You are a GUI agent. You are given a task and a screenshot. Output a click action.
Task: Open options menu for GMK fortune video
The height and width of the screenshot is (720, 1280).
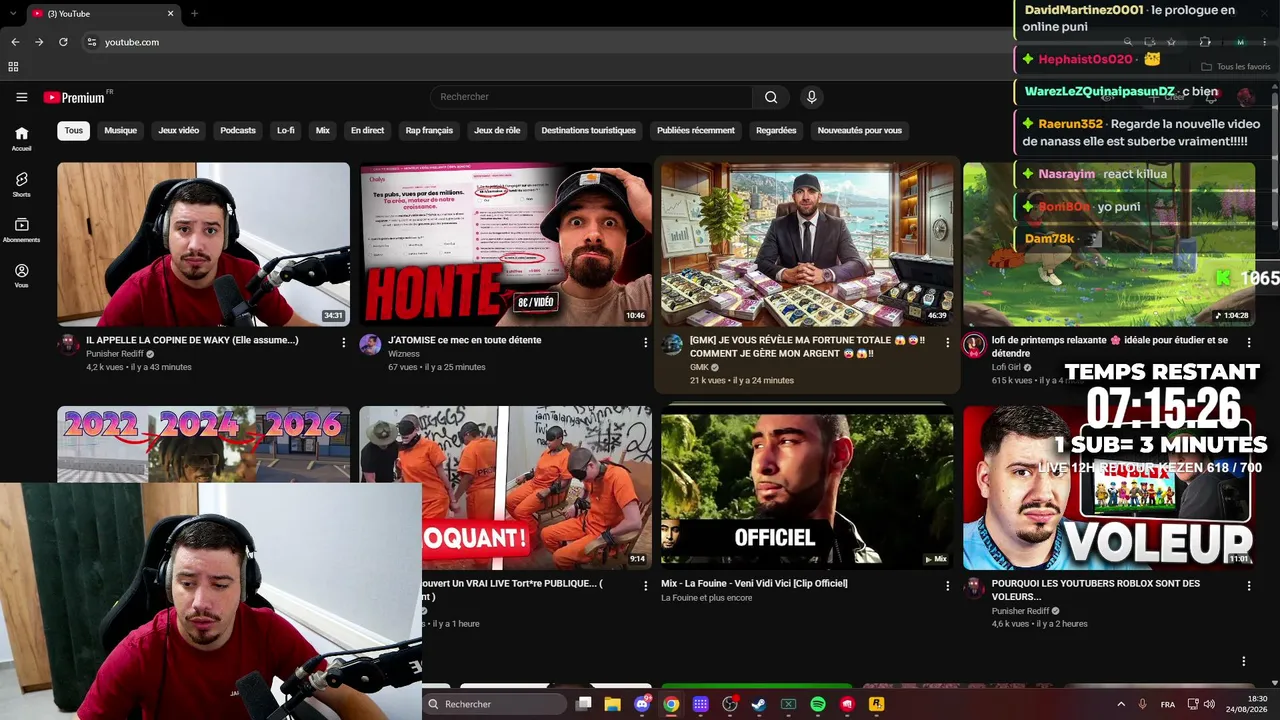[947, 342]
